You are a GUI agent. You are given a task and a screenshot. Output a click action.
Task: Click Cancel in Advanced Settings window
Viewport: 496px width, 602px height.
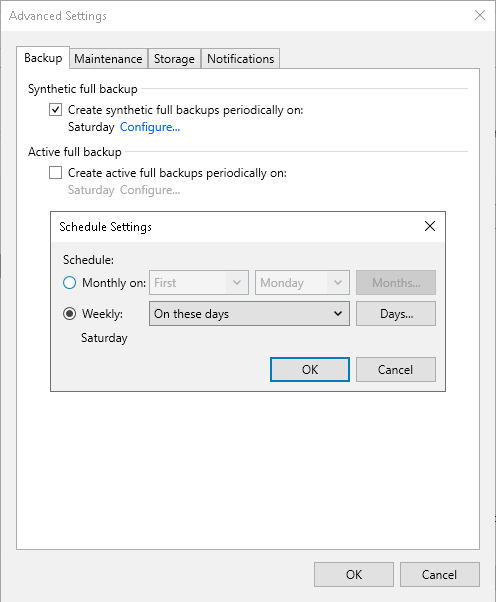[x=440, y=574]
